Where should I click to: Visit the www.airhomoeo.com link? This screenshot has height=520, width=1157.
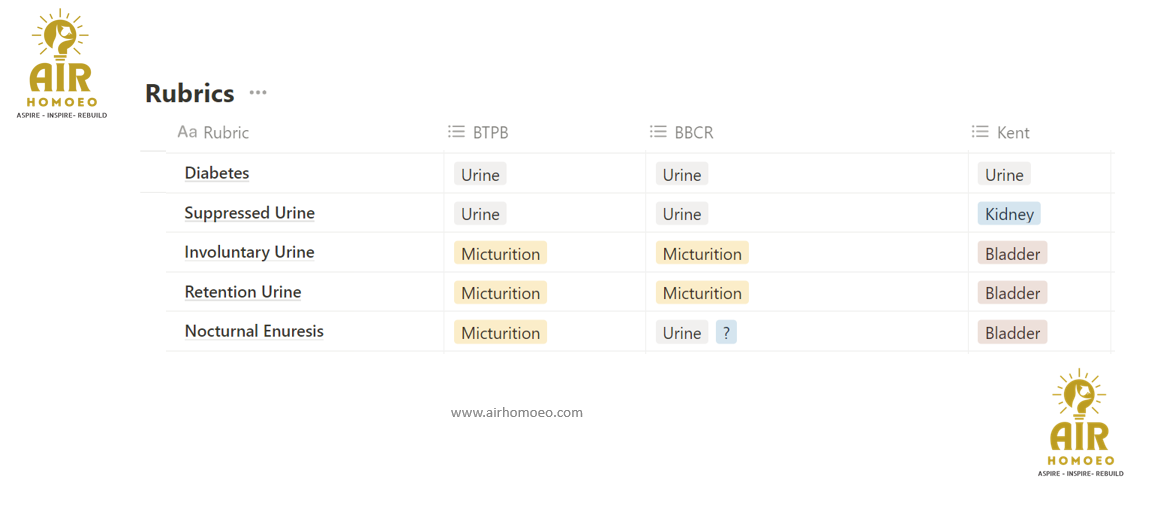[516, 412]
